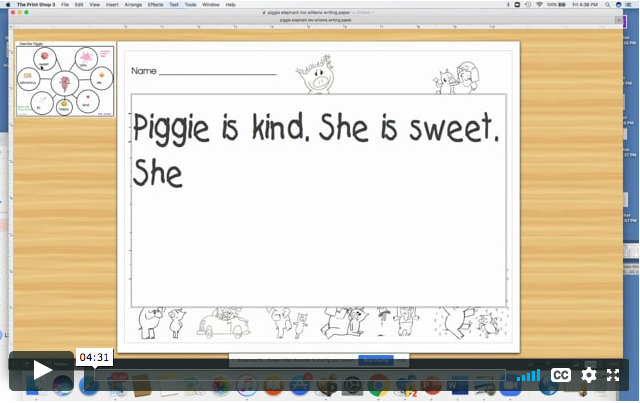
Task: Open the File menu
Action: [65, 4]
